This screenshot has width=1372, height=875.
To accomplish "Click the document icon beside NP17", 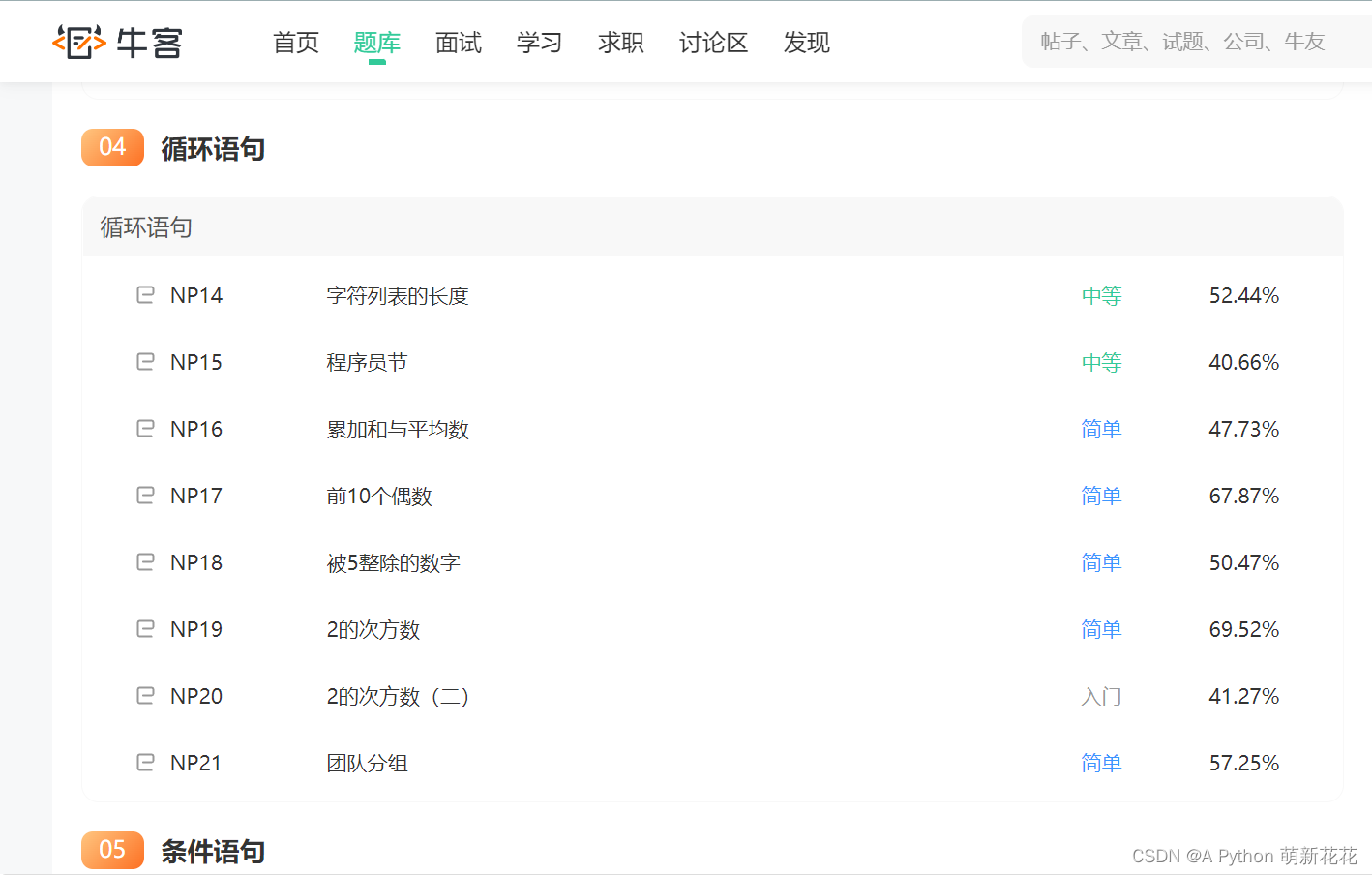I will pos(145,495).
